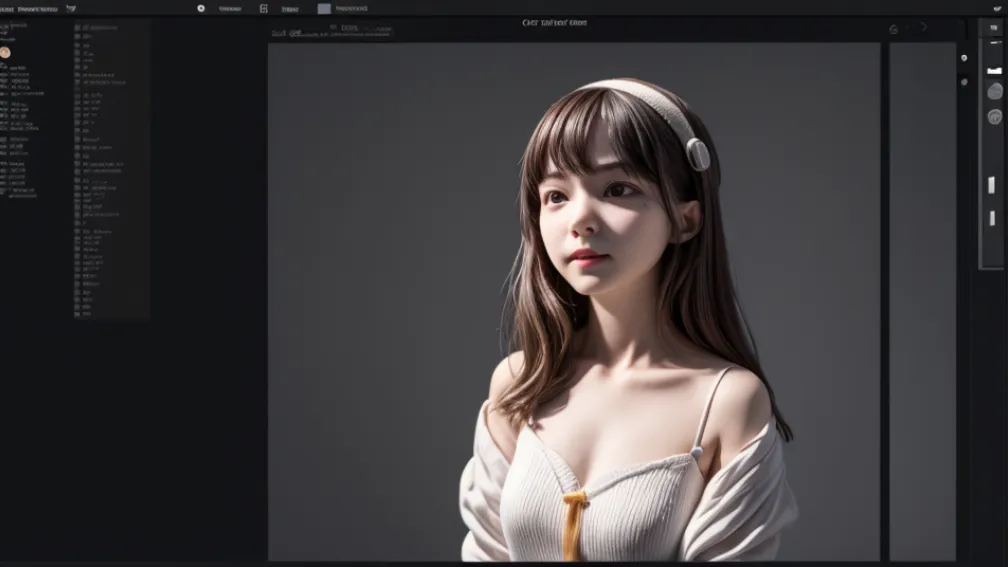Click the home-shaped icon above the viewport
1008x567 pixels.
click(x=894, y=29)
